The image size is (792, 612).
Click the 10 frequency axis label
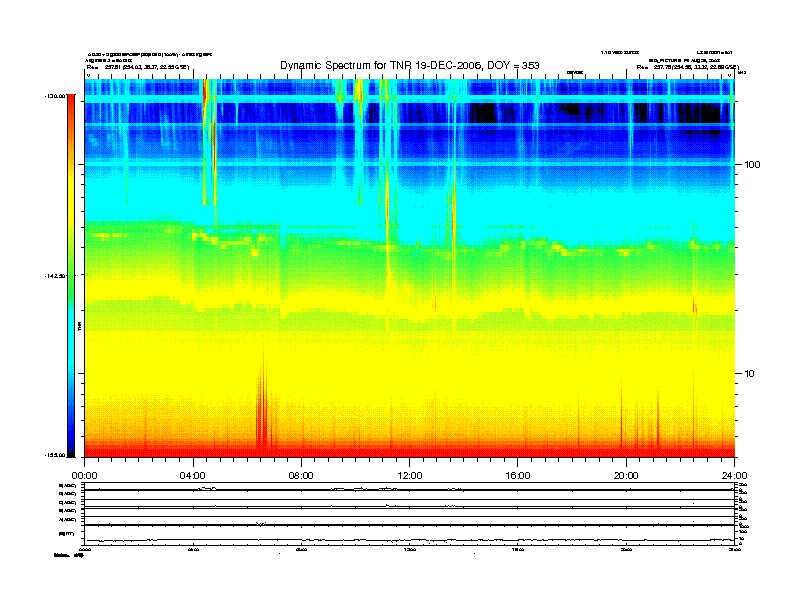[750, 374]
